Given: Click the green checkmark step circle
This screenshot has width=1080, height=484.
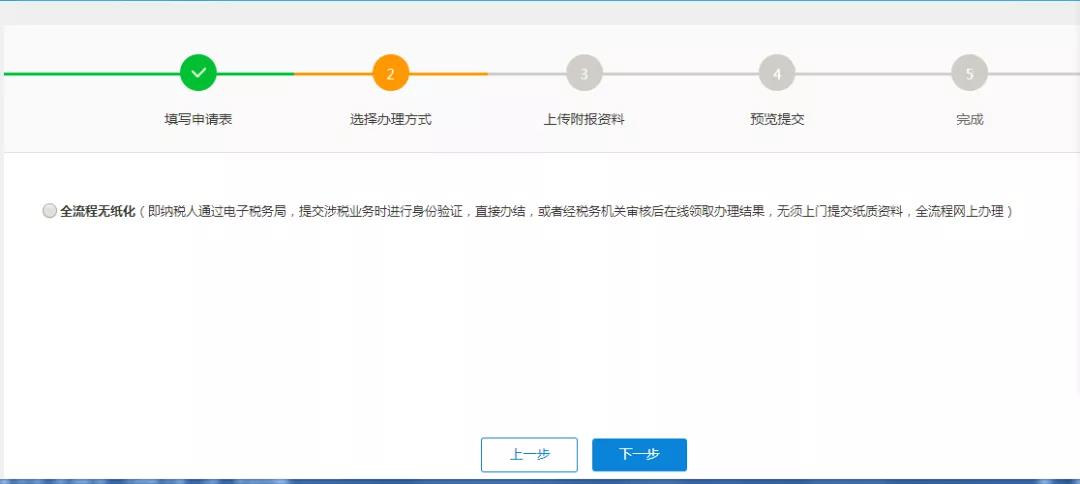Looking at the screenshot, I should tap(198, 73).
